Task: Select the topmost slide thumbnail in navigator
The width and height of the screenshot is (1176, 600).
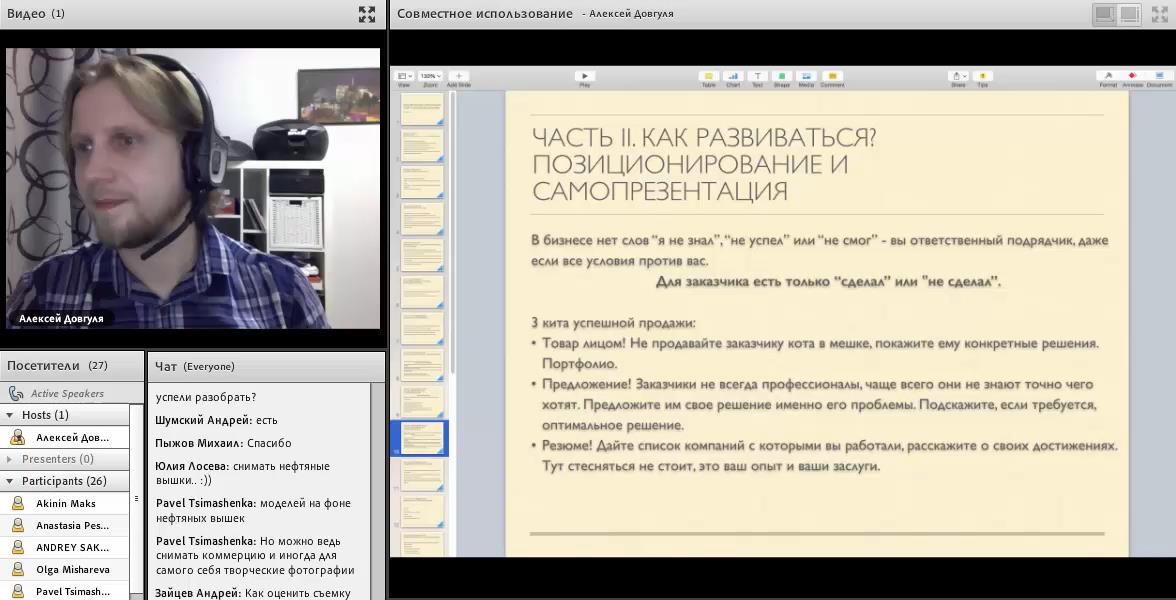Action: [x=422, y=109]
